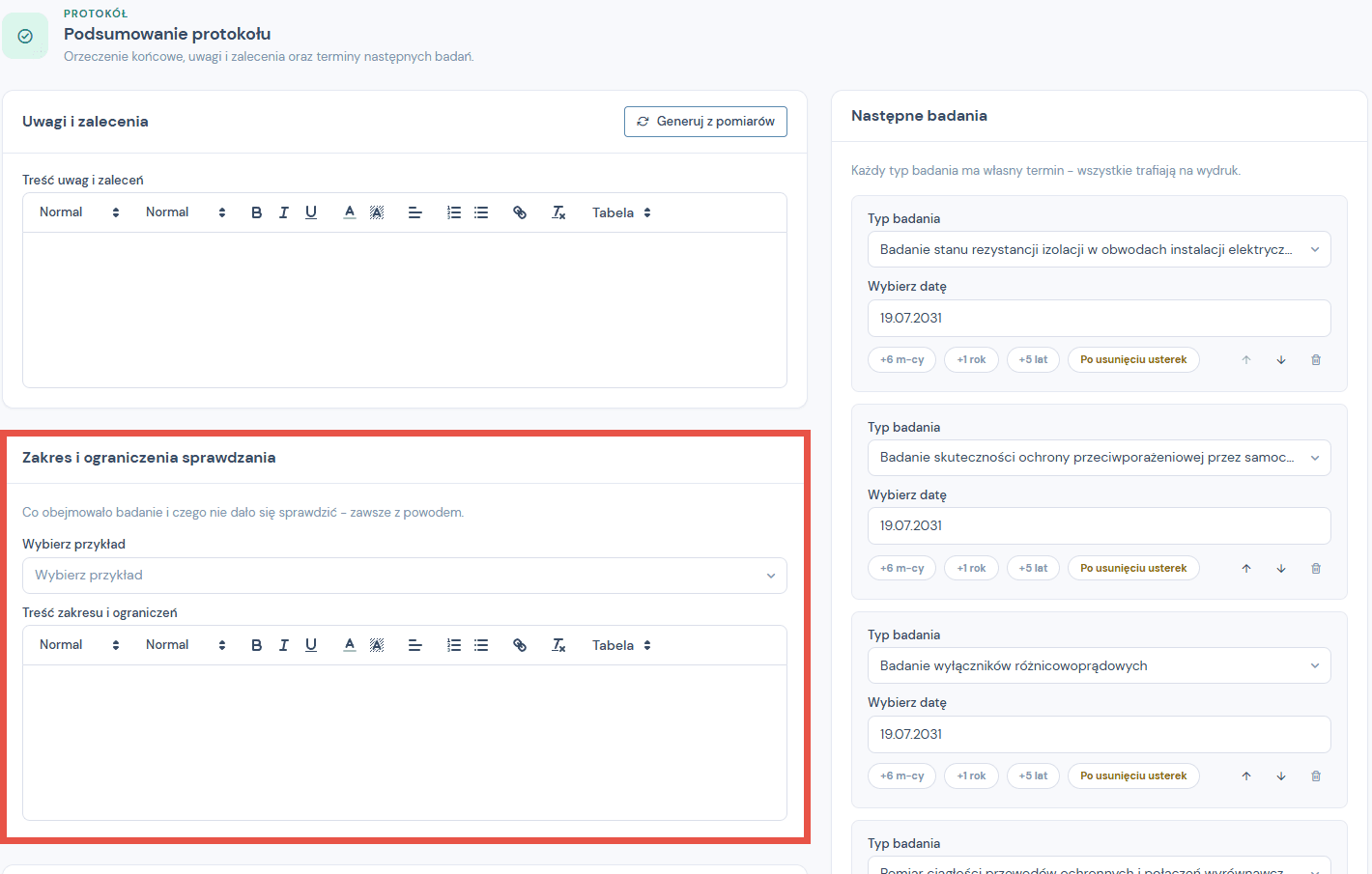Open Typ badania dropdown showing ochrony przeciwporażeniowej
Image resolution: width=1372 pixels, height=874 pixels.
tap(1100, 458)
